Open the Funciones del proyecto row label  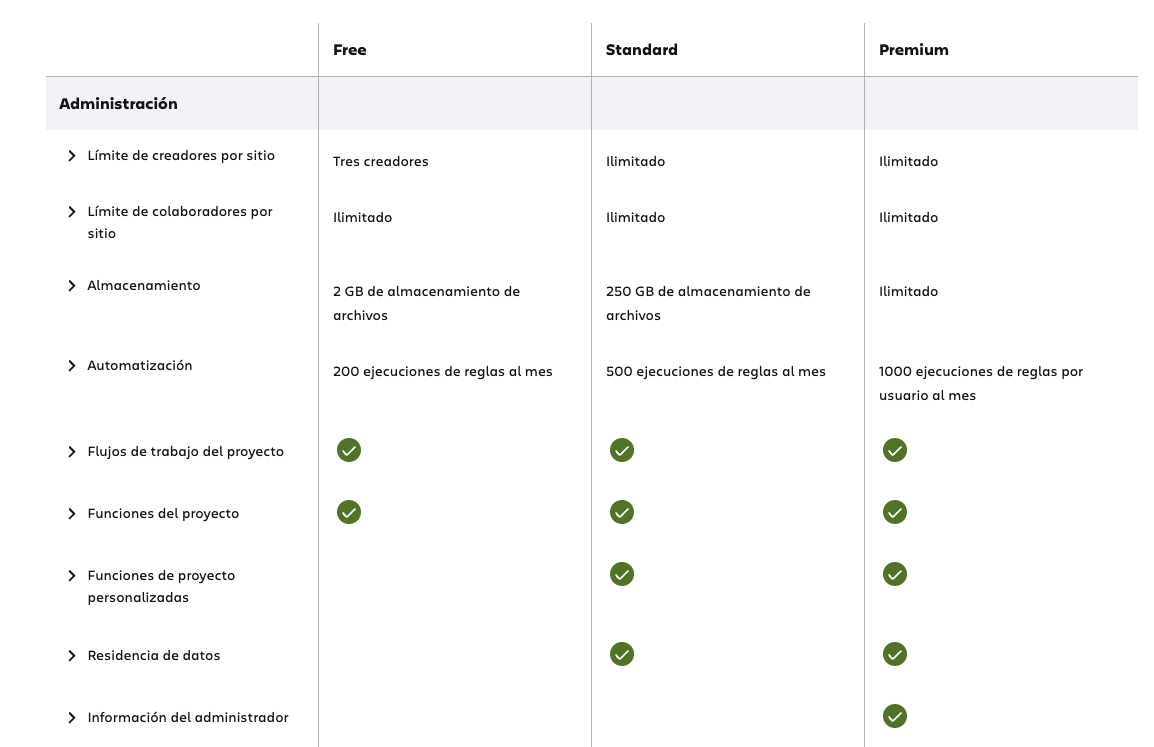[163, 514]
